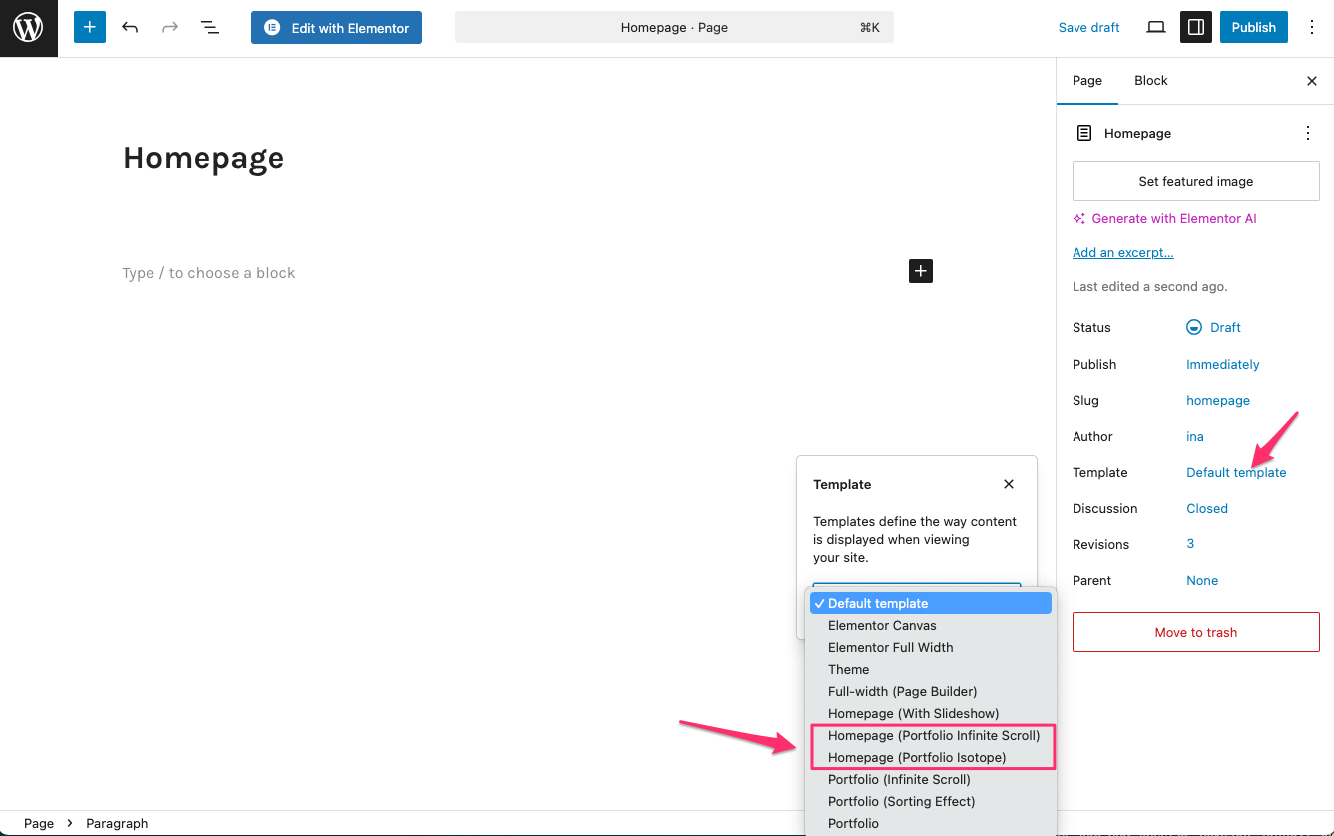The image size is (1334, 836).
Task: Open the top bar options menu
Action: (1312, 27)
